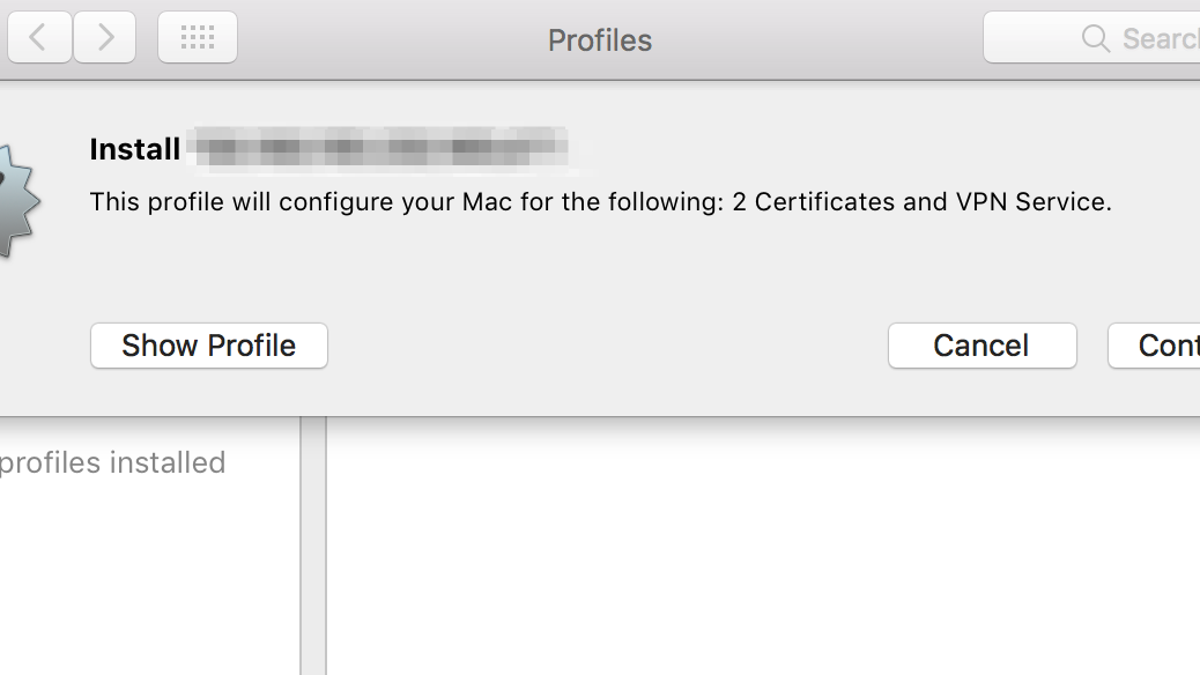Image resolution: width=1200 pixels, height=675 pixels.
Task: Click the '2 Certificates and VPN Service' text
Action: (x=921, y=203)
